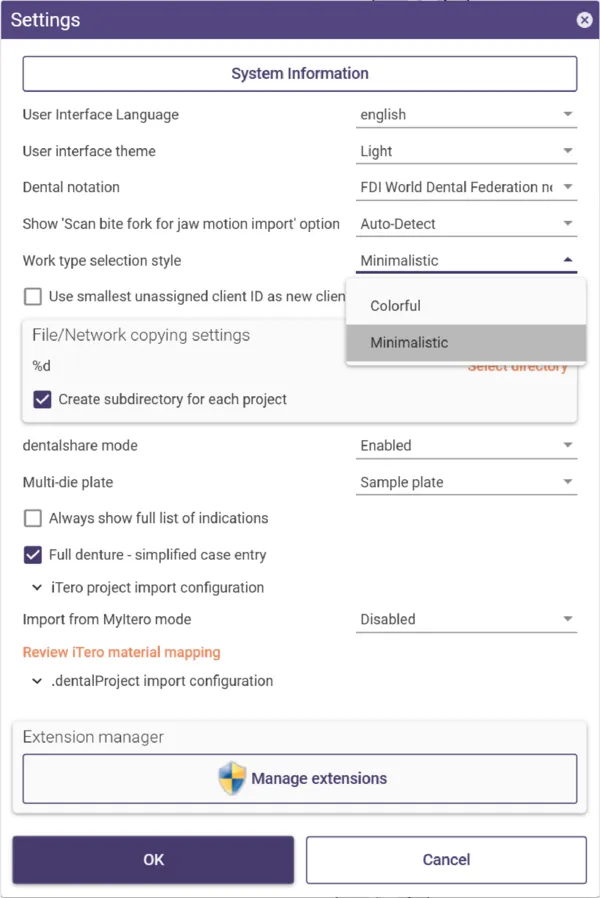
Task: Collapse the .dentalProject import configuration chevron
Action: pos(37,681)
